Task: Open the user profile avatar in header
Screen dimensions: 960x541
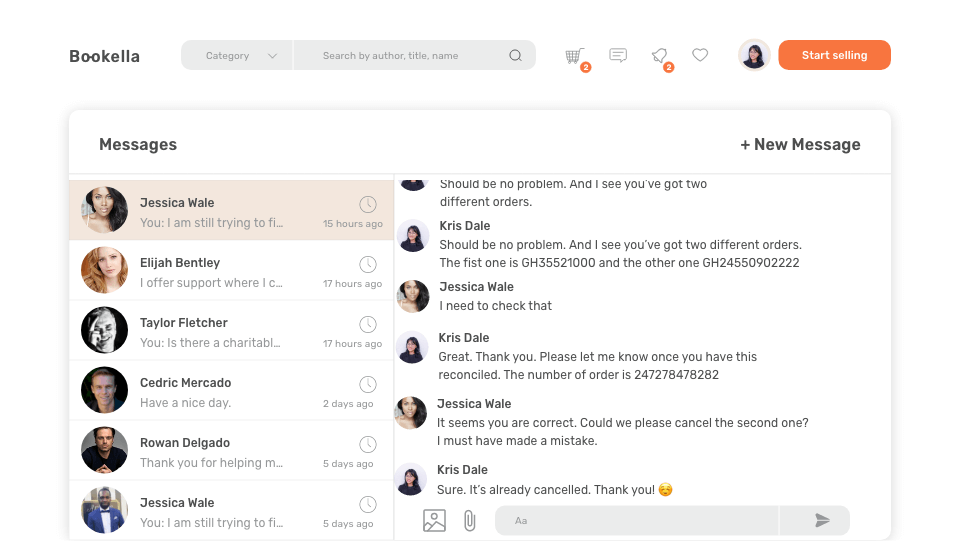Action: [x=754, y=55]
